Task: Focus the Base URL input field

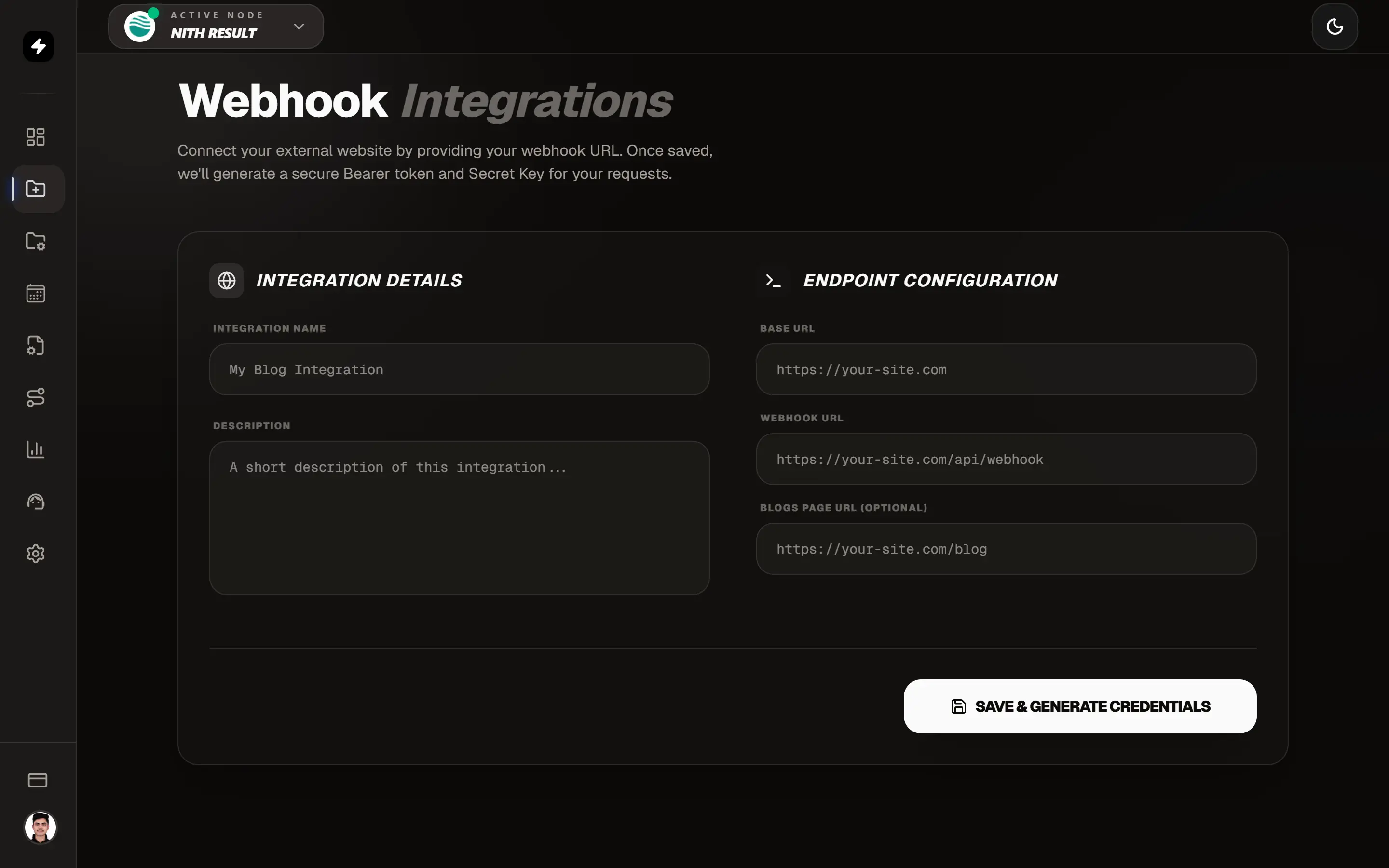Action: (1006, 370)
